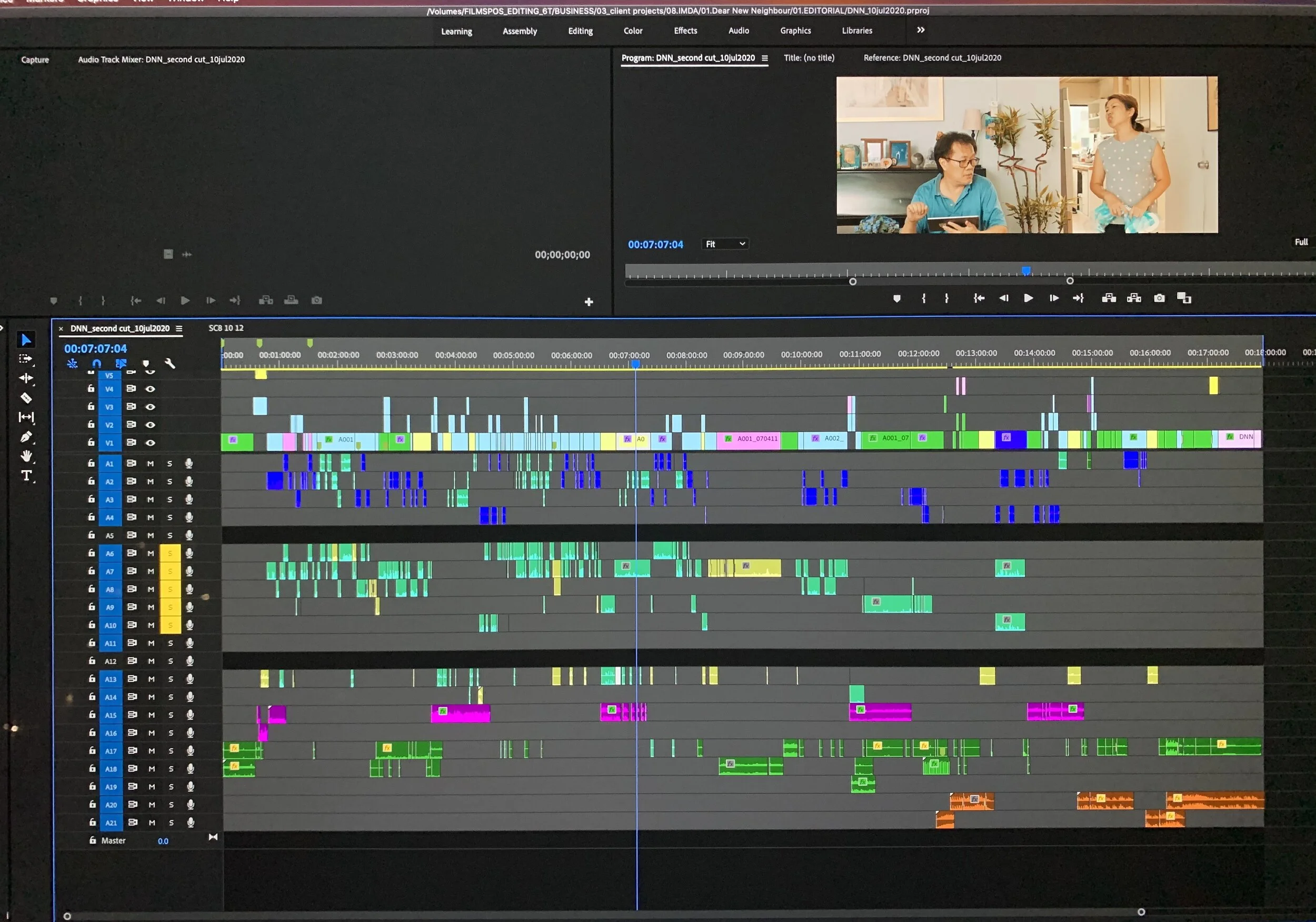Toggle the lock on track V2
Screen dimensions: 1316x922
[x=91, y=424]
